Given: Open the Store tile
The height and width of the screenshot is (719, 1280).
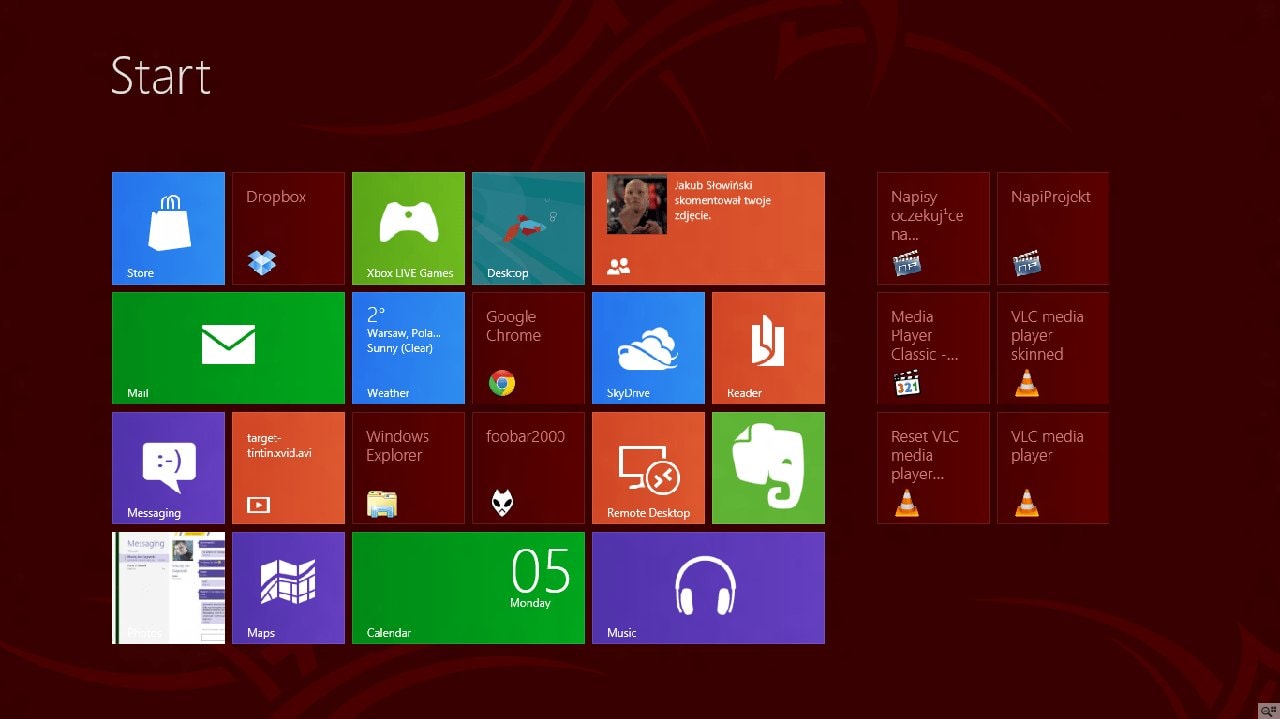Looking at the screenshot, I should point(168,228).
